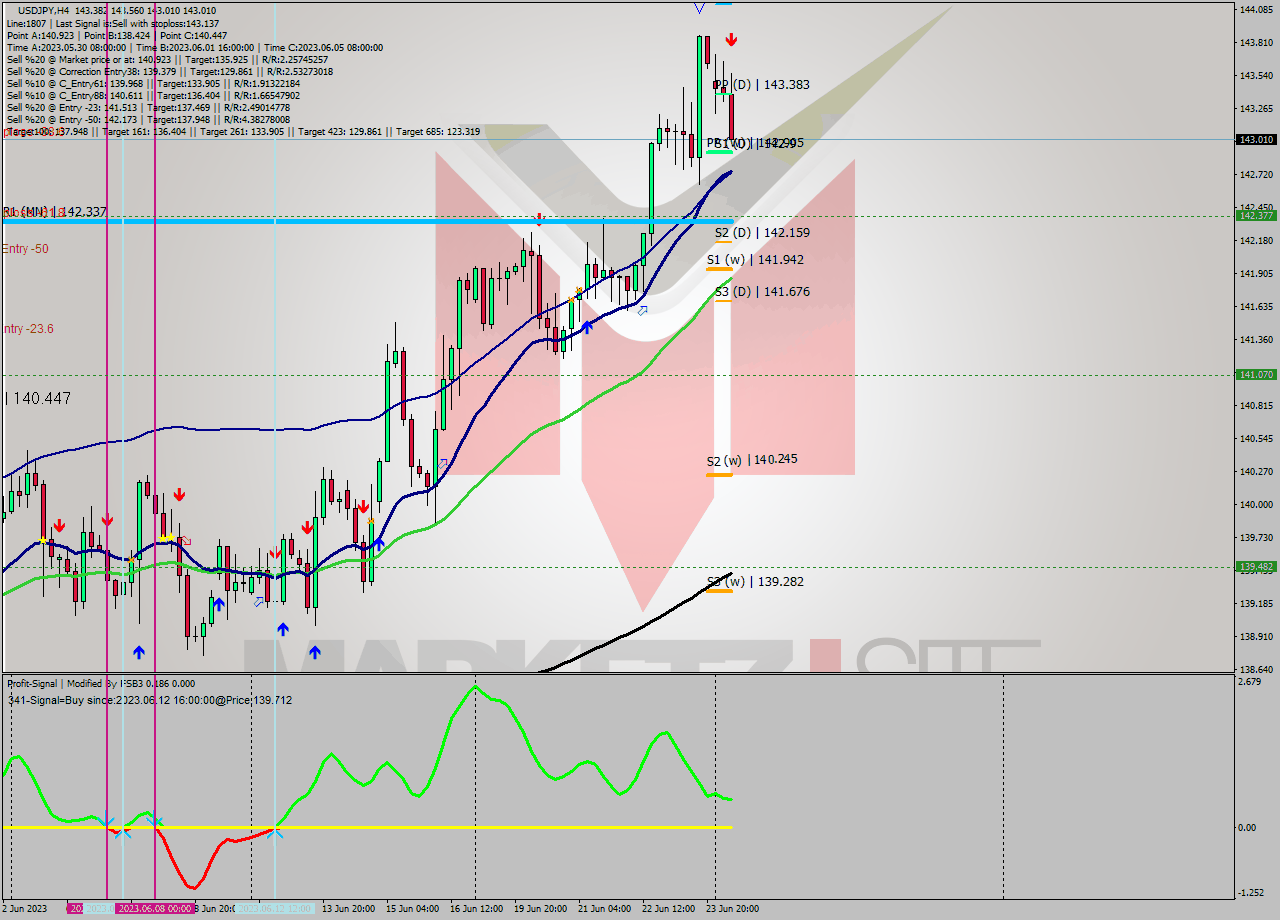The height and width of the screenshot is (920, 1280).
Task: Select the '| 140.447' Point C level label
Action: tap(39, 398)
